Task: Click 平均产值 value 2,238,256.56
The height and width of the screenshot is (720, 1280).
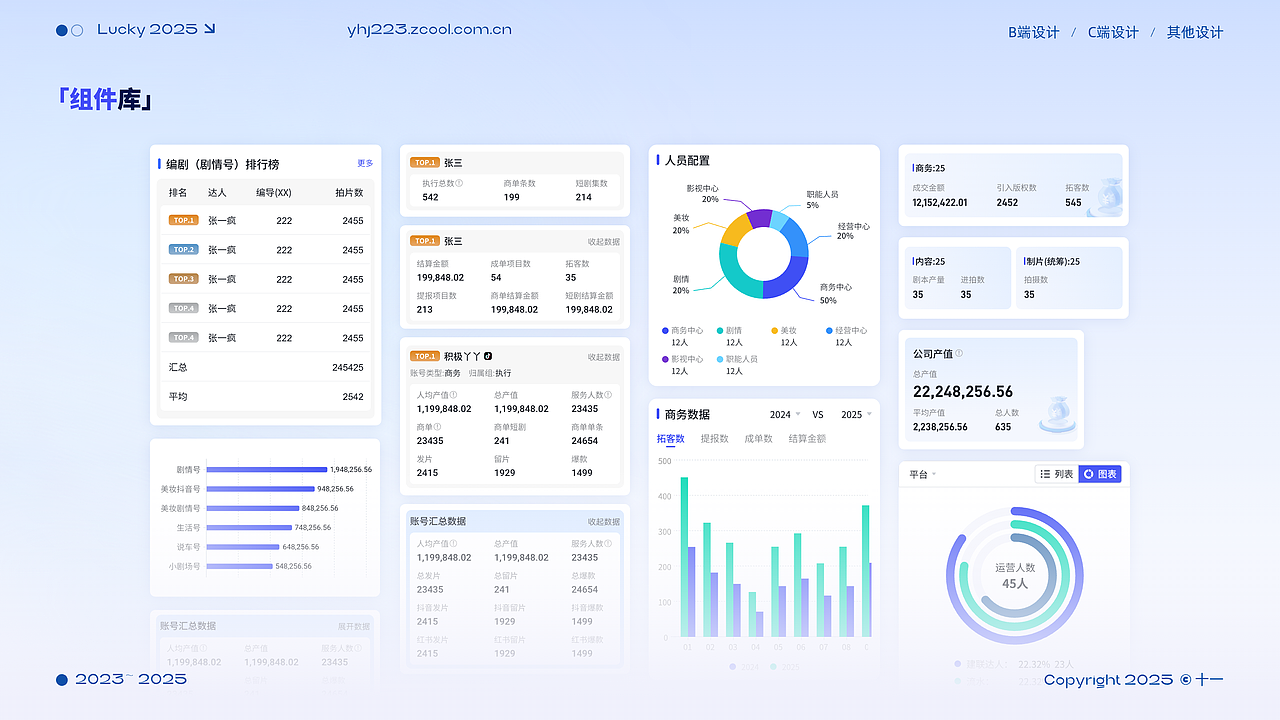Action: pyautogui.click(x=940, y=427)
